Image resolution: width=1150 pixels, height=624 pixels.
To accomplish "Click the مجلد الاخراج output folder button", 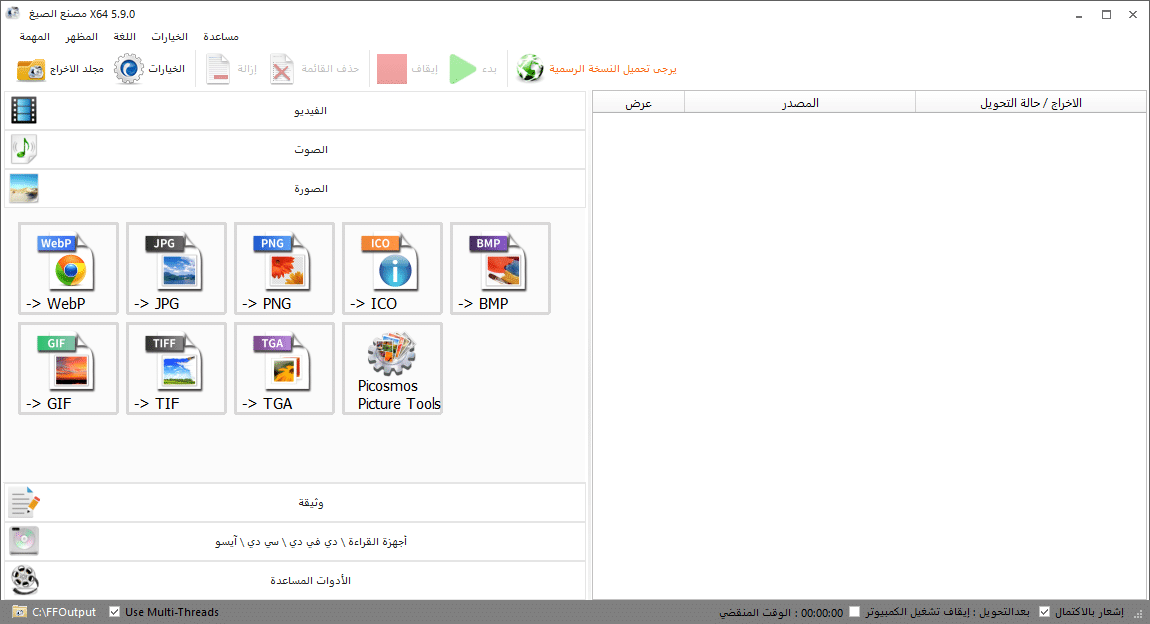I will point(60,69).
